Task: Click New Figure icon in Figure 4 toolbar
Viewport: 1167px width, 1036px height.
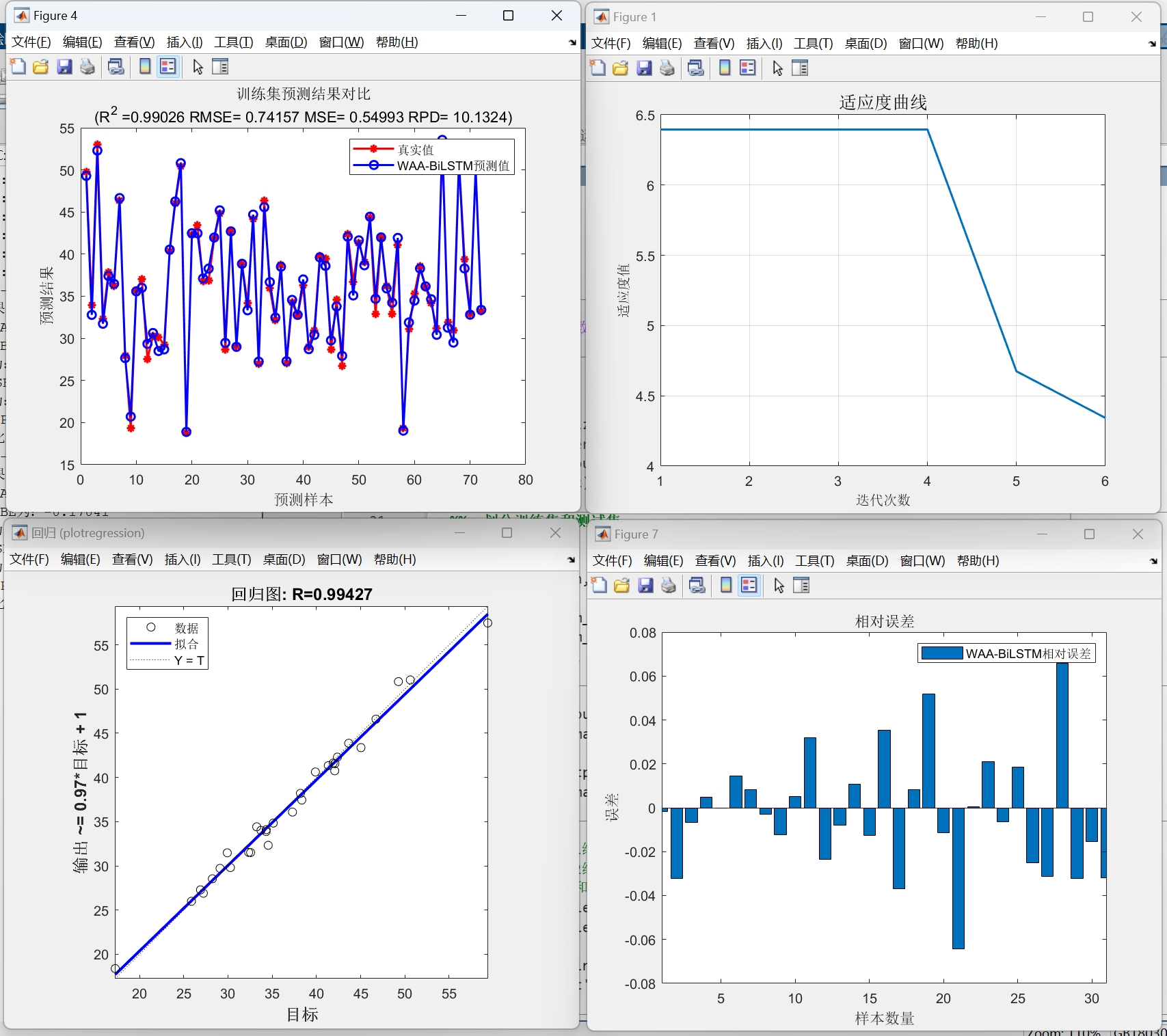Action: pyautogui.click(x=18, y=66)
